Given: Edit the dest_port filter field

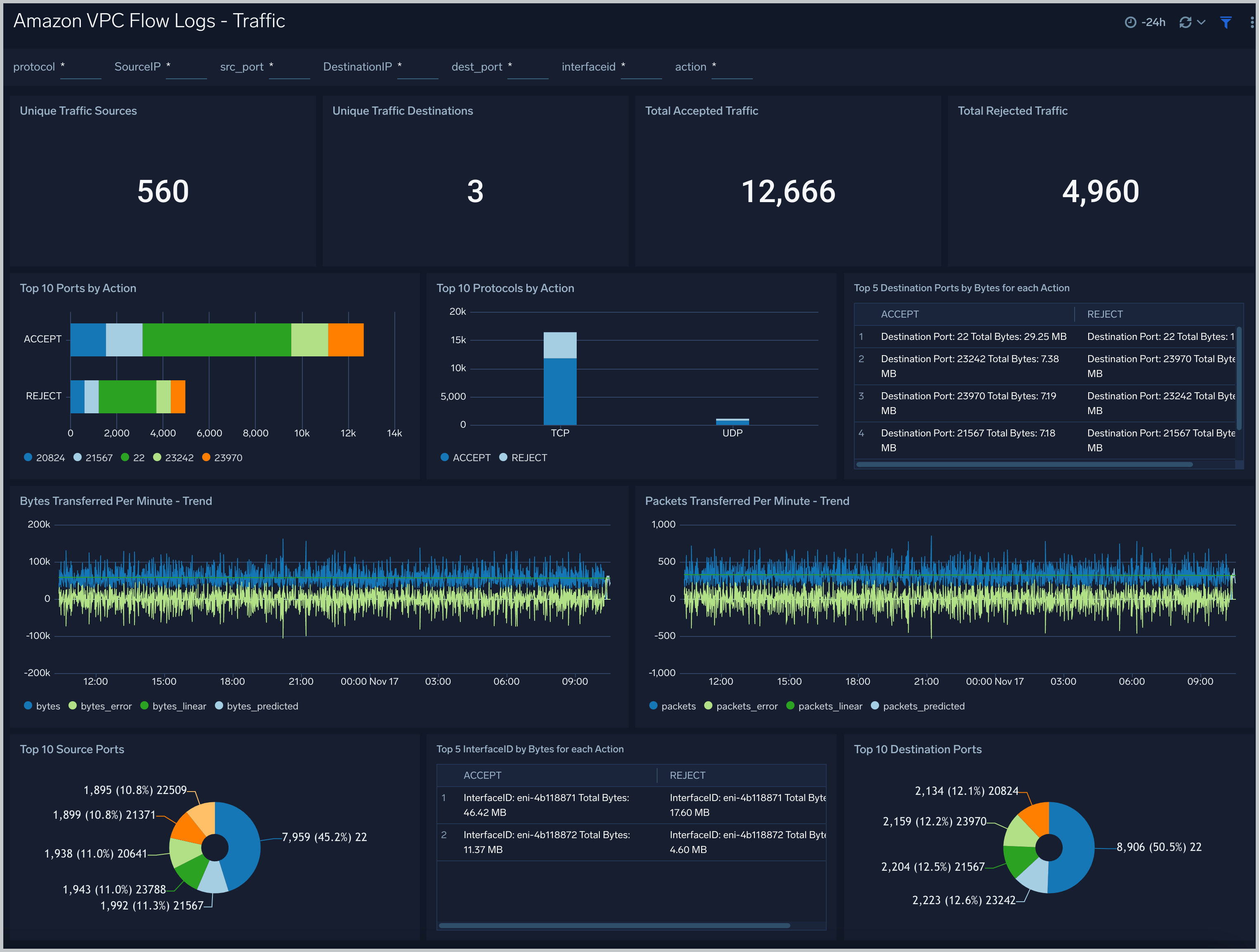Looking at the screenshot, I should tap(528, 67).
